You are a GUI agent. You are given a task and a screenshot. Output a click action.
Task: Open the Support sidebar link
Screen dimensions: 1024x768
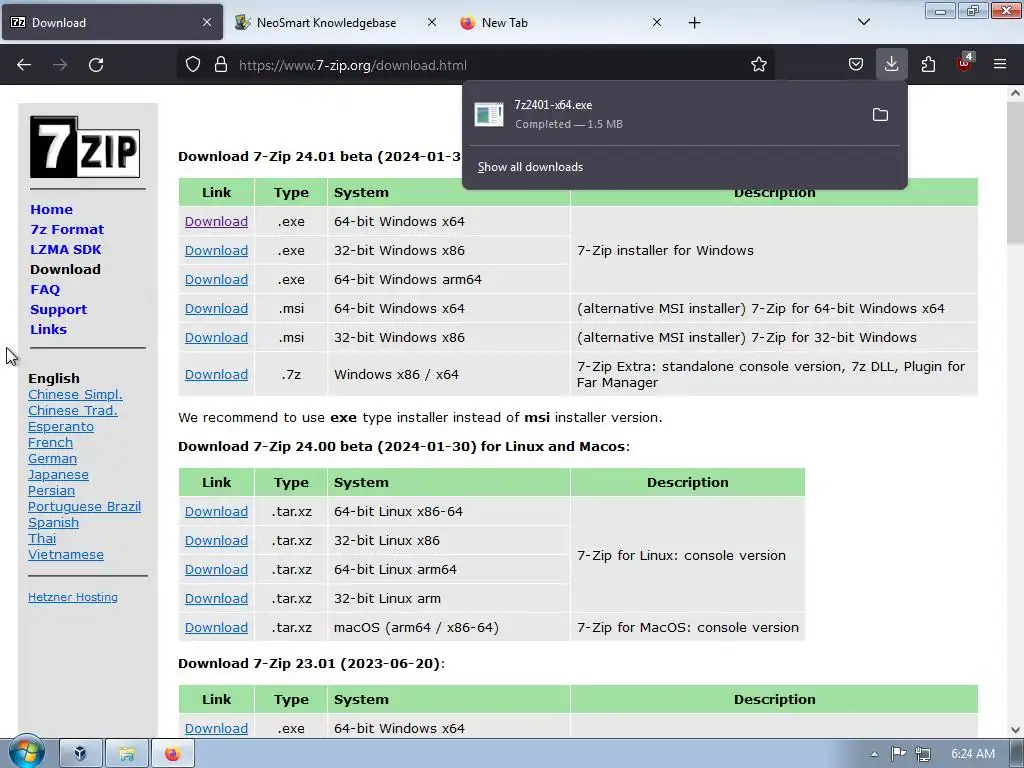click(x=59, y=310)
